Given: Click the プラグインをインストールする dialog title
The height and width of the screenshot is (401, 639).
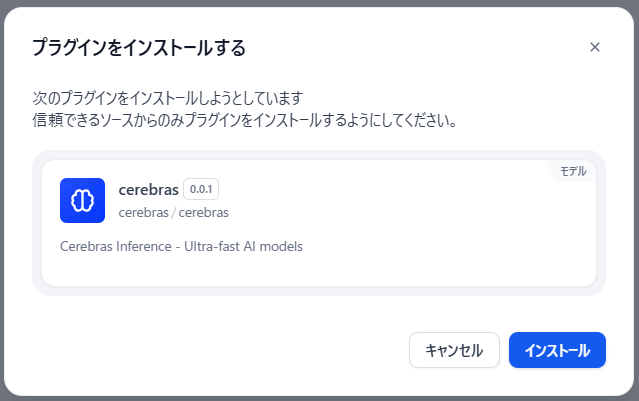Looking at the screenshot, I should [x=139, y=47].
